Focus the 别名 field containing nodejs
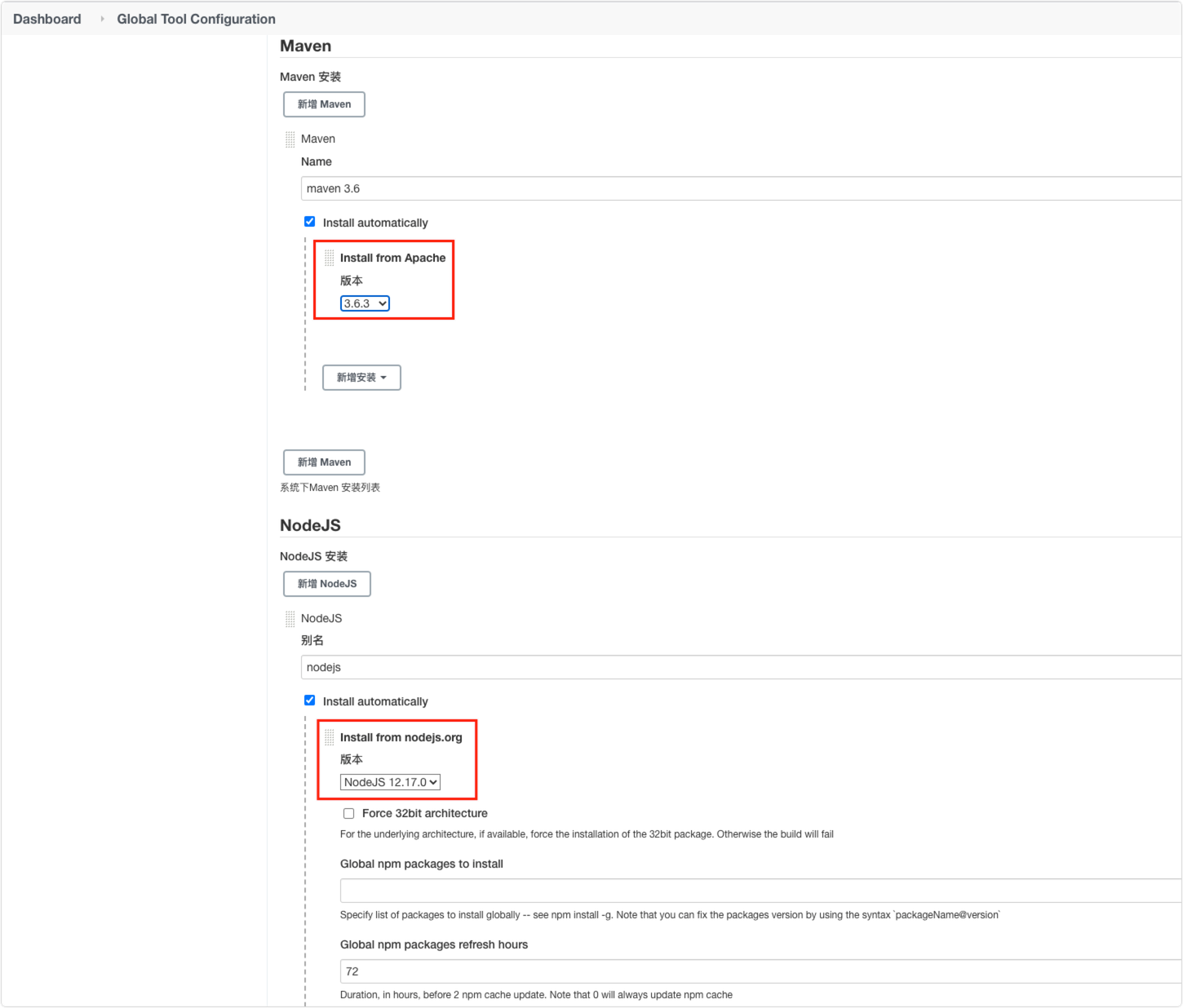The height and width of the screenshot is (1008, 1183). pos(741,667)
